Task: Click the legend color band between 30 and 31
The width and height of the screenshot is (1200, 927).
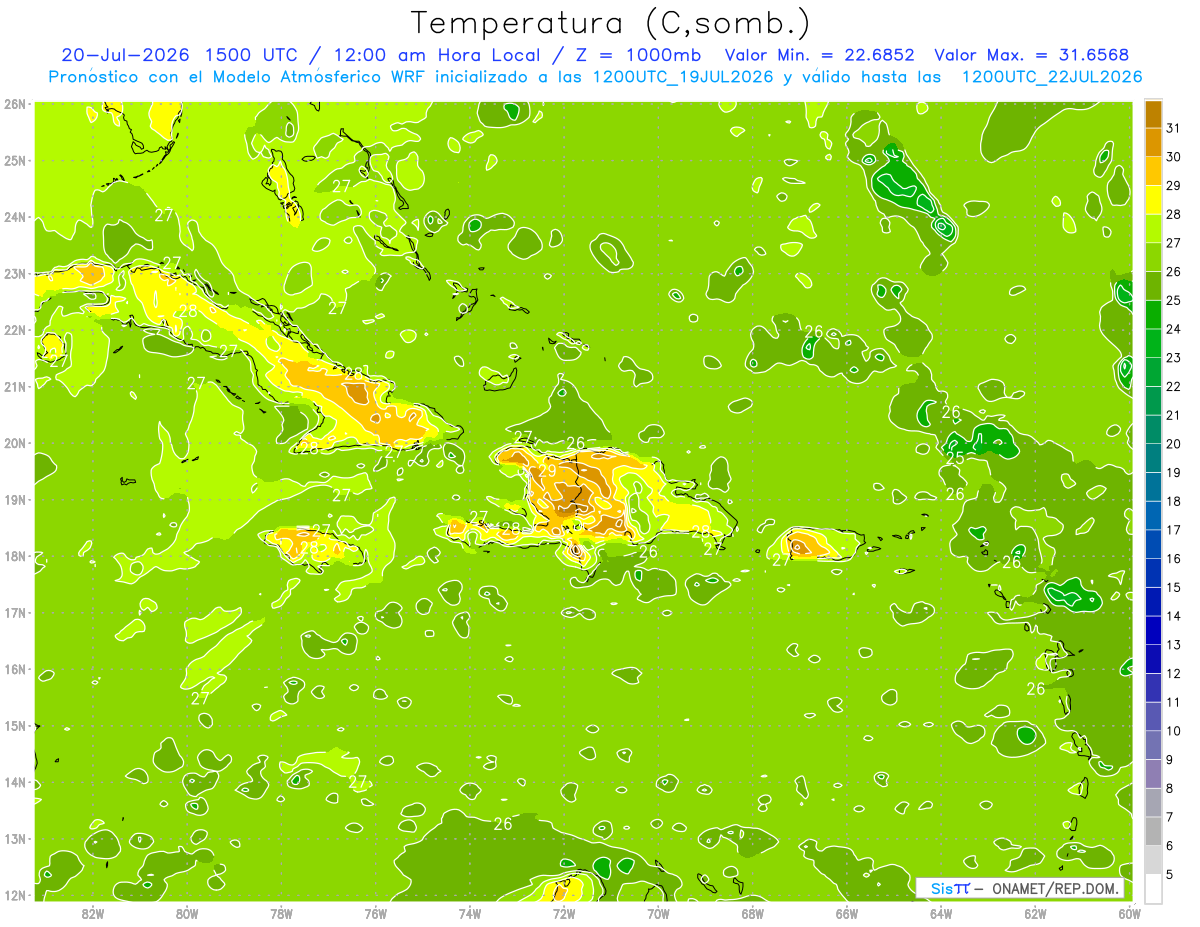Action: click(x=1153, y=142)
